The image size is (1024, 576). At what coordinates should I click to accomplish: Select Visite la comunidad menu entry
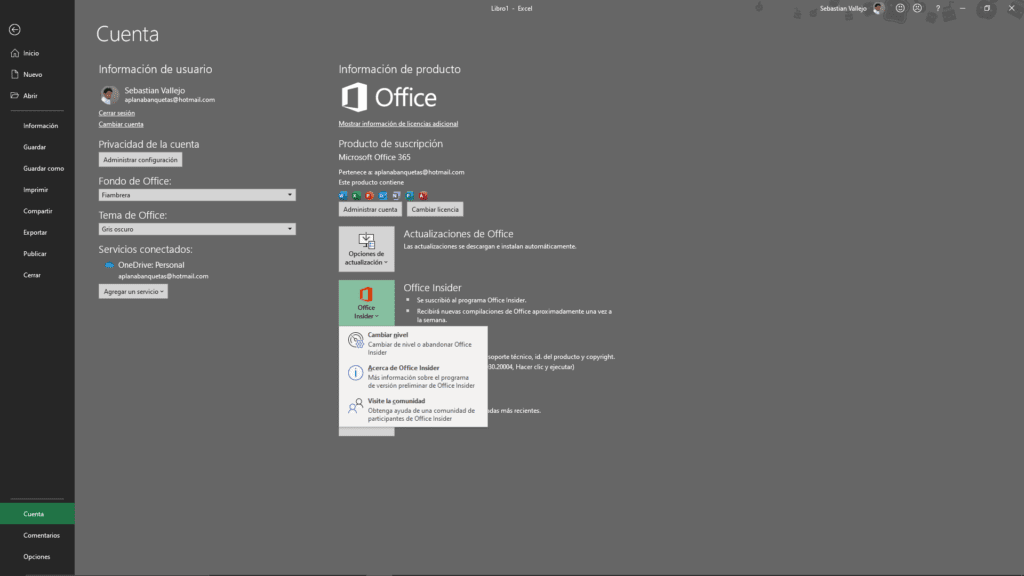413,409
